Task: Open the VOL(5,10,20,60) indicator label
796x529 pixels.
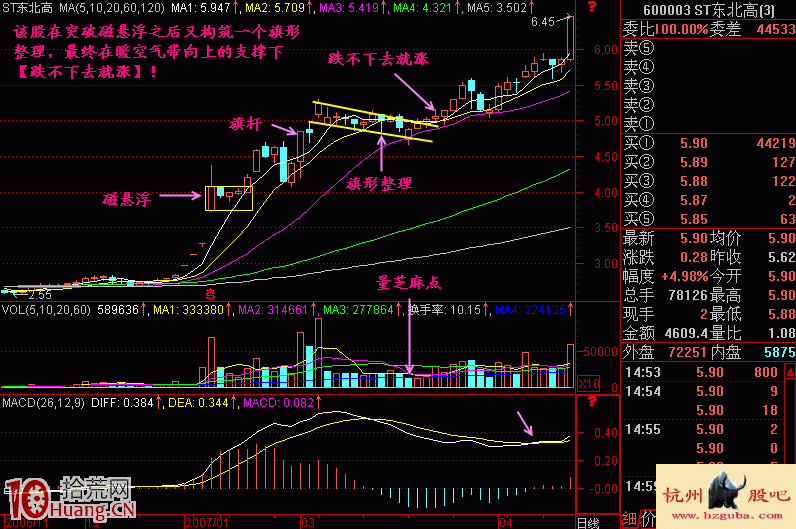Action: click(46, 310)
